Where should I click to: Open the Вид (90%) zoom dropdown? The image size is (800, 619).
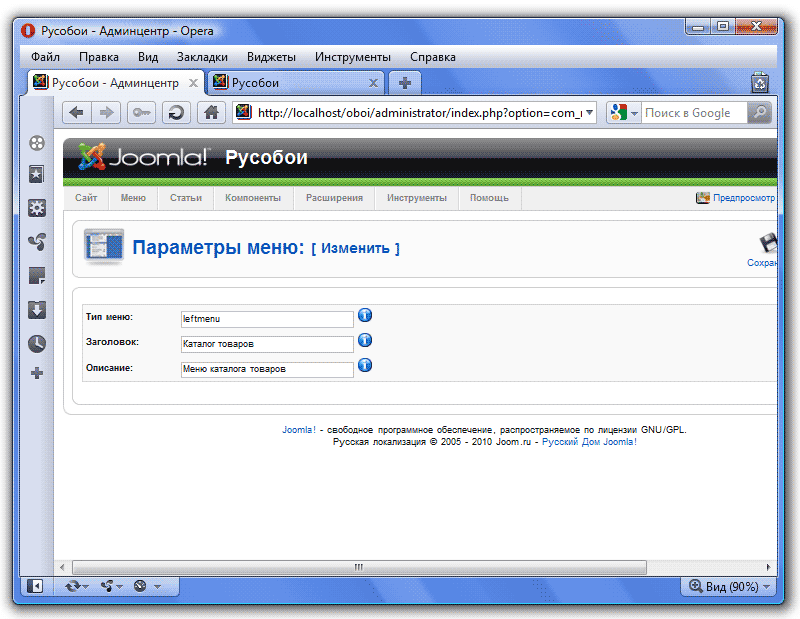click(729, 586)
